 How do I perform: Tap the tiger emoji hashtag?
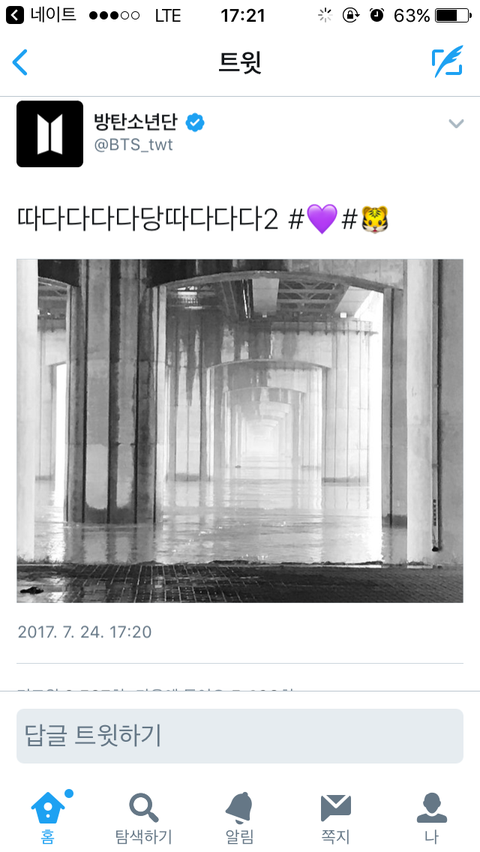point(365,220)
